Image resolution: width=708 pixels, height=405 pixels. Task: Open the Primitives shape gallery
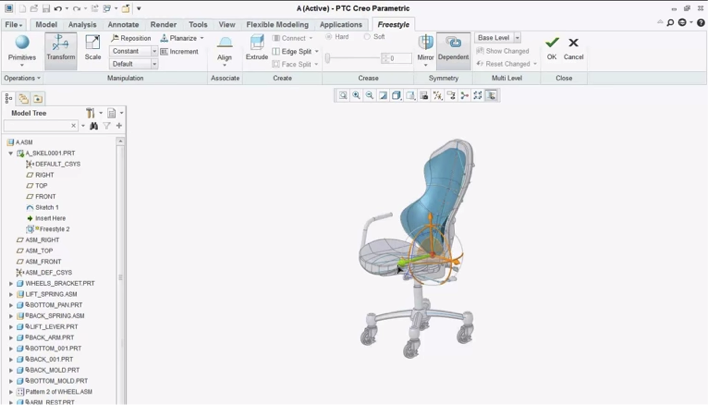click(x=22, y=49)
